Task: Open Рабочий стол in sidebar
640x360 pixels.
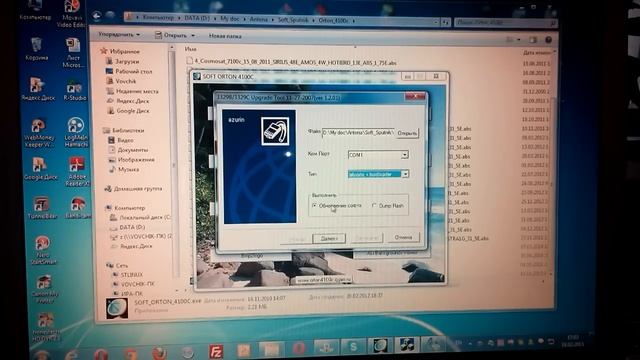Action: coord(129,71)
